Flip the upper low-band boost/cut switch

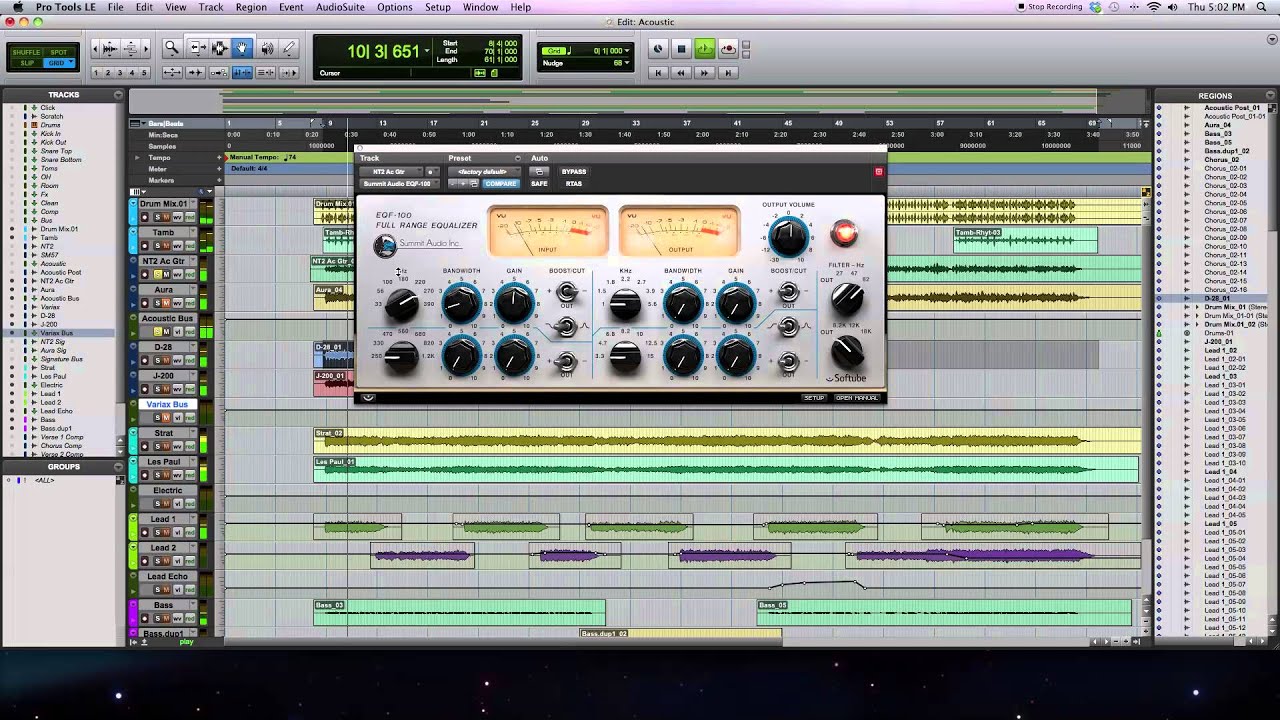(566, 292)
